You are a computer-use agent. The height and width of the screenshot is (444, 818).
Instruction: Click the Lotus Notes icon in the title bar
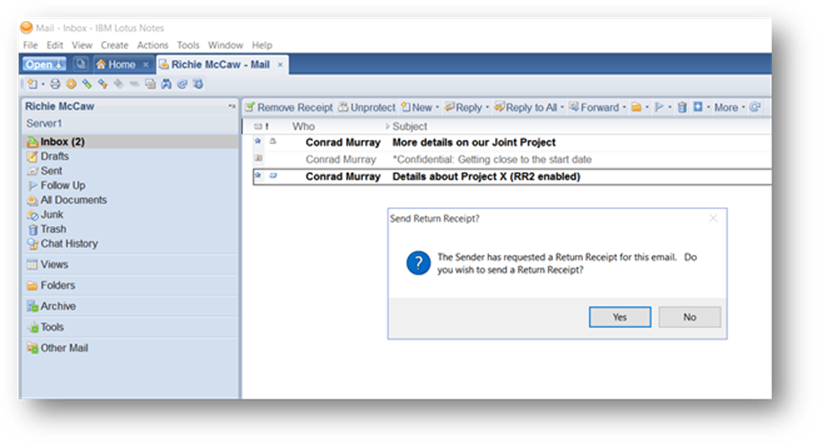click(x=27, y=27)
